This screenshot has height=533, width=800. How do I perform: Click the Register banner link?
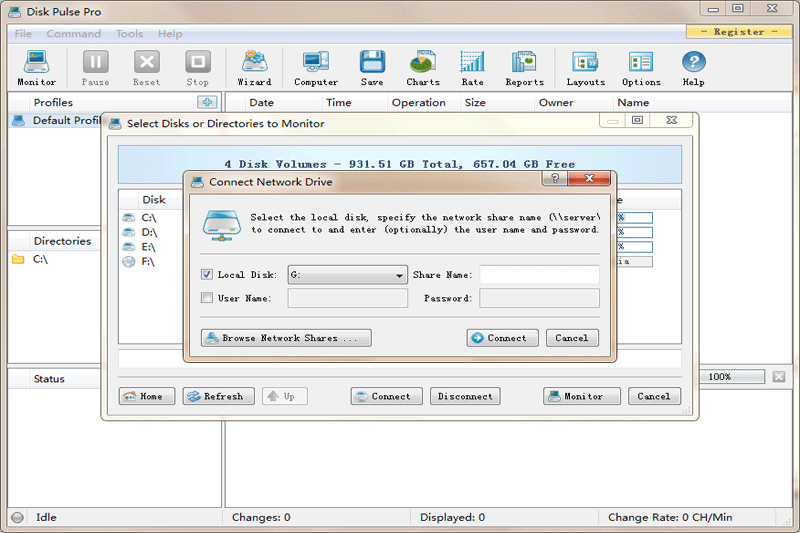coord(739,32)
